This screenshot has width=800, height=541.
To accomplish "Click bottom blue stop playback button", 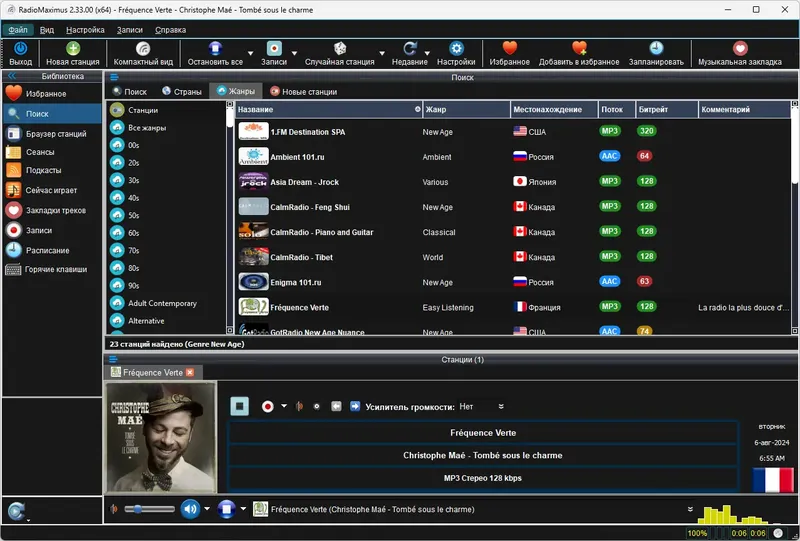I will point(226,509).
